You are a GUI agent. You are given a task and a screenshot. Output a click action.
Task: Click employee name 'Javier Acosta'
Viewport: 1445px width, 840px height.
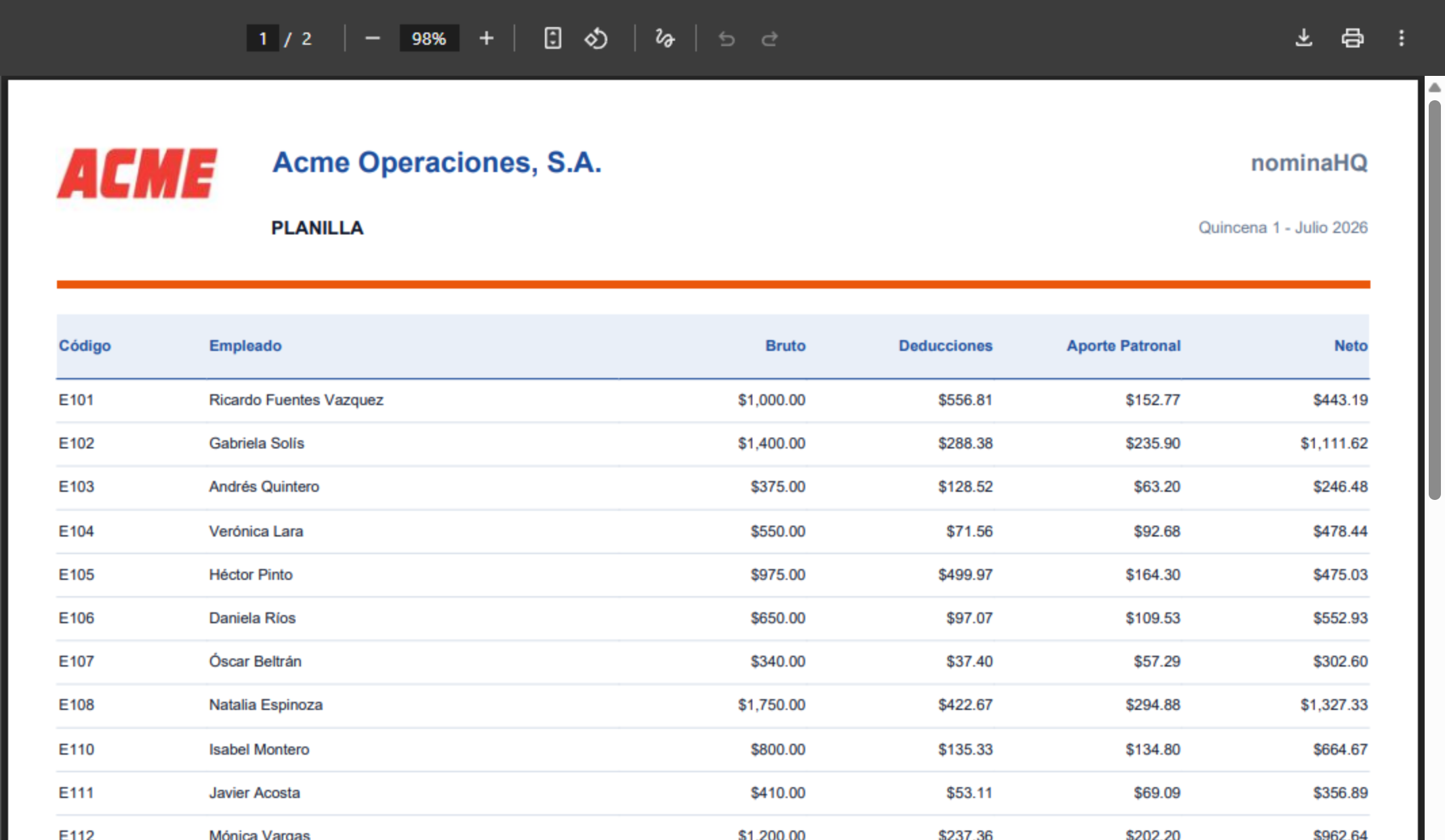pos(254,793)
